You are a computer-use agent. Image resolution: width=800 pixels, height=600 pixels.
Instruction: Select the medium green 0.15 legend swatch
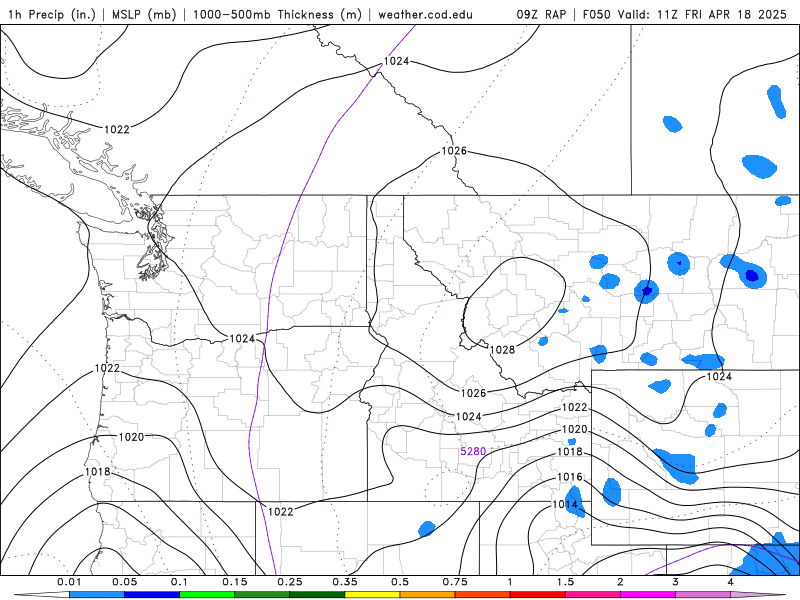[262, 595]
